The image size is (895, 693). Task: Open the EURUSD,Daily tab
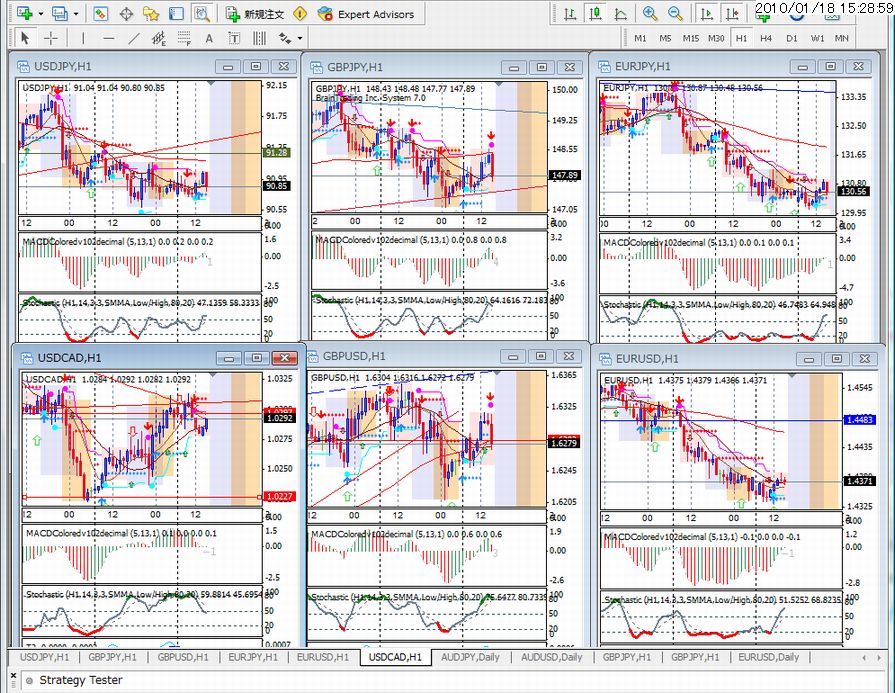(x=768, y=657)
